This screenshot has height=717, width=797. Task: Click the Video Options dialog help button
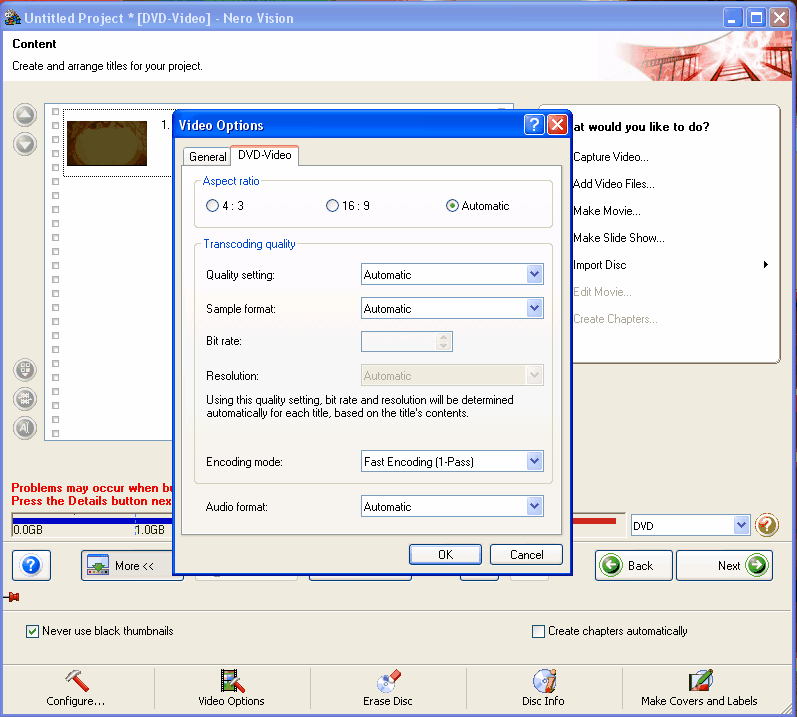click(534, 124)
